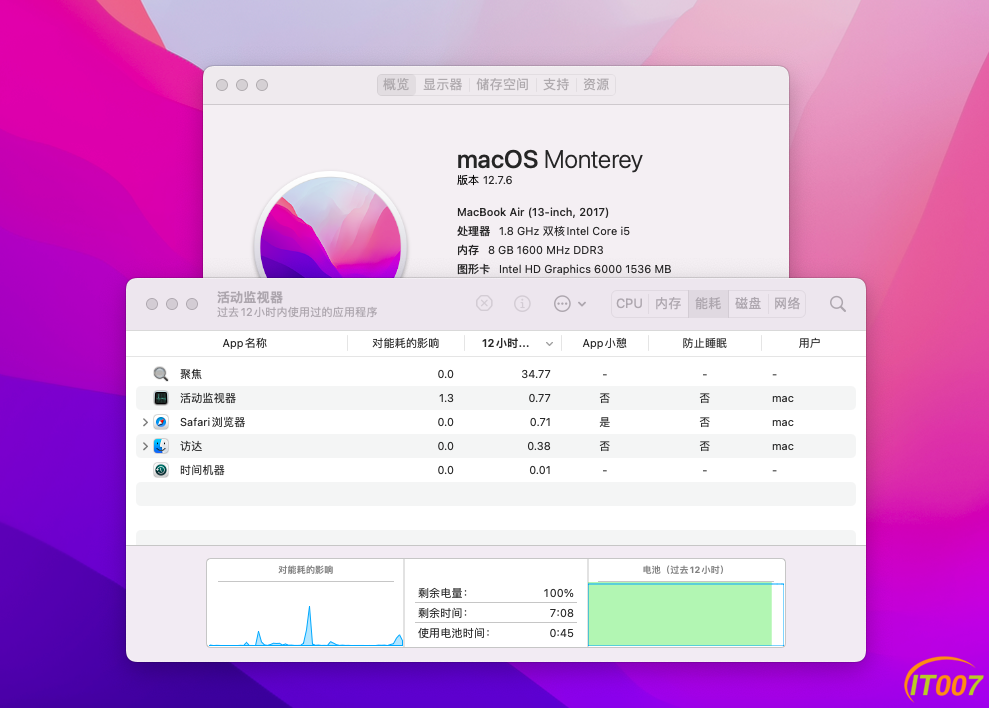Click the 时间机器 Time Machine icon
Screen dimensions: 989x708
coord(161,470)
